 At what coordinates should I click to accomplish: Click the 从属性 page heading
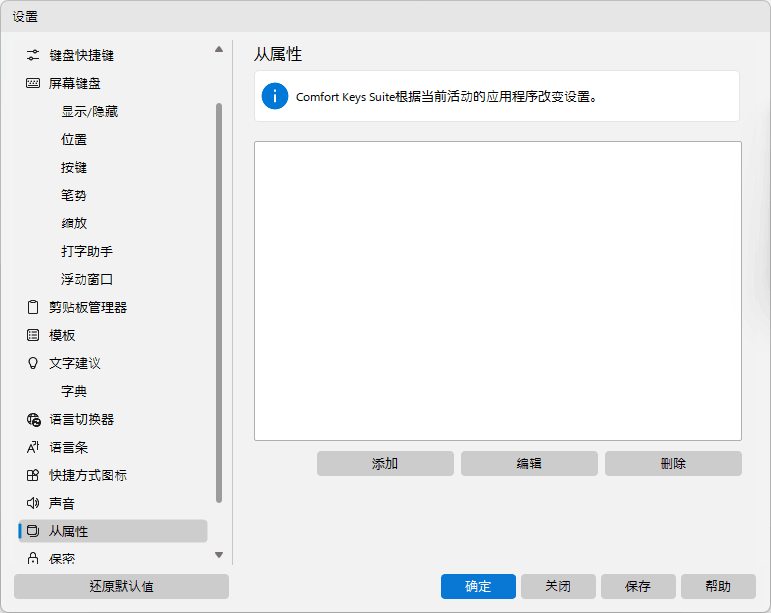coord(278,54)
